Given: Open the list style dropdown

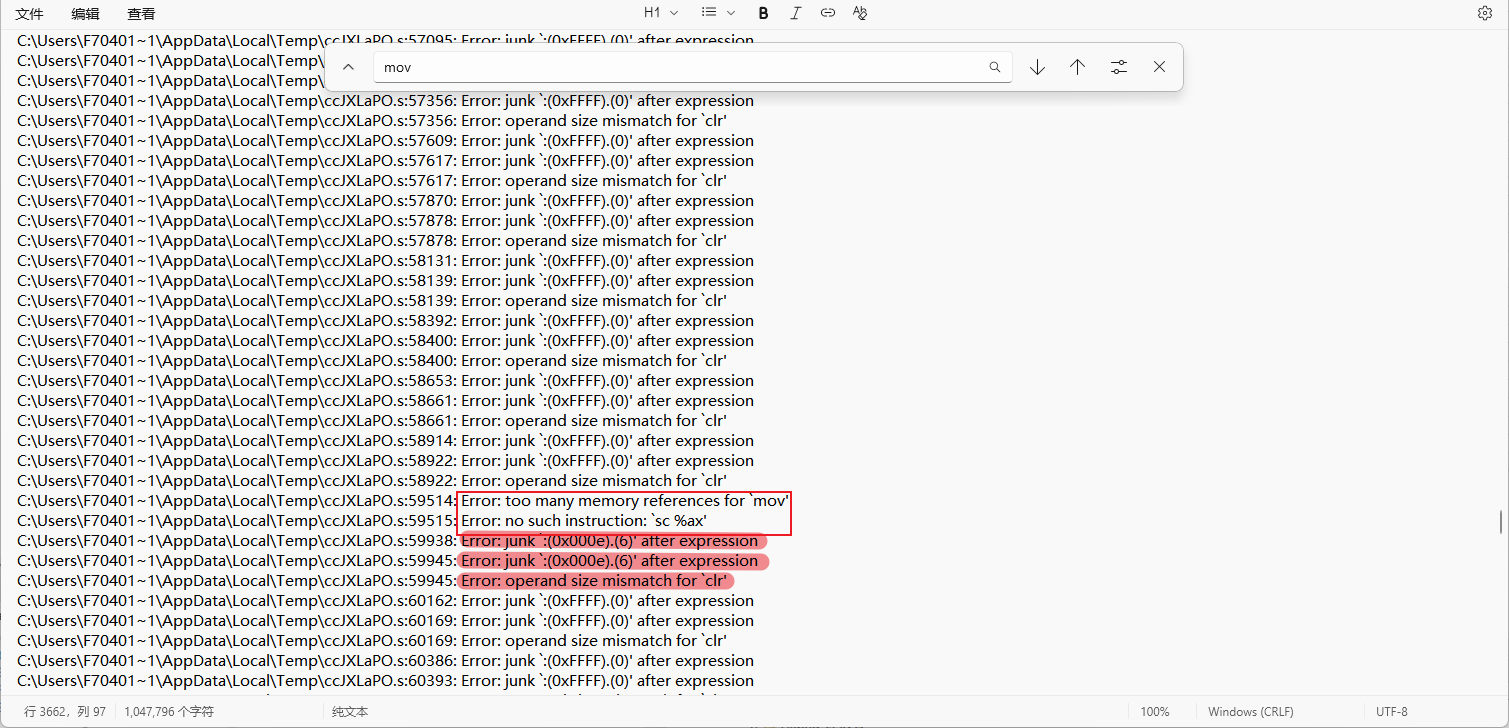Looking at the screenshot, I should point(718,13).
